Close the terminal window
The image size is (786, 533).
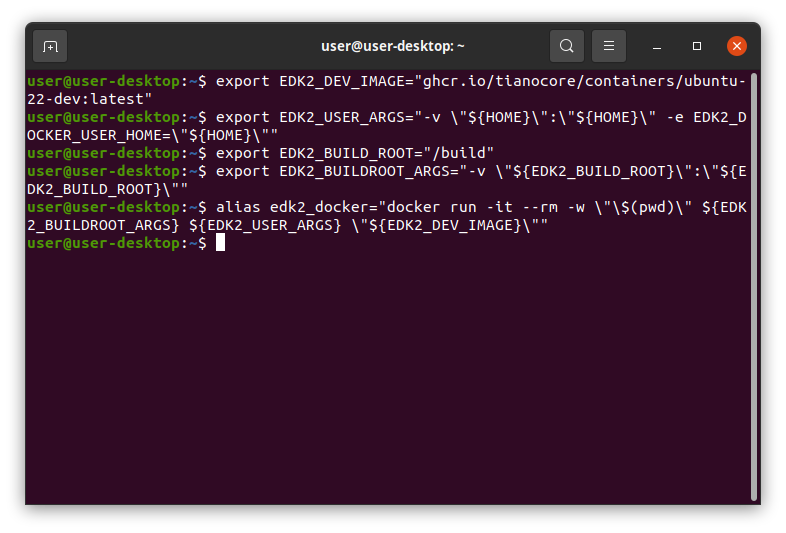pyautogui.click(x=737, y=46)
